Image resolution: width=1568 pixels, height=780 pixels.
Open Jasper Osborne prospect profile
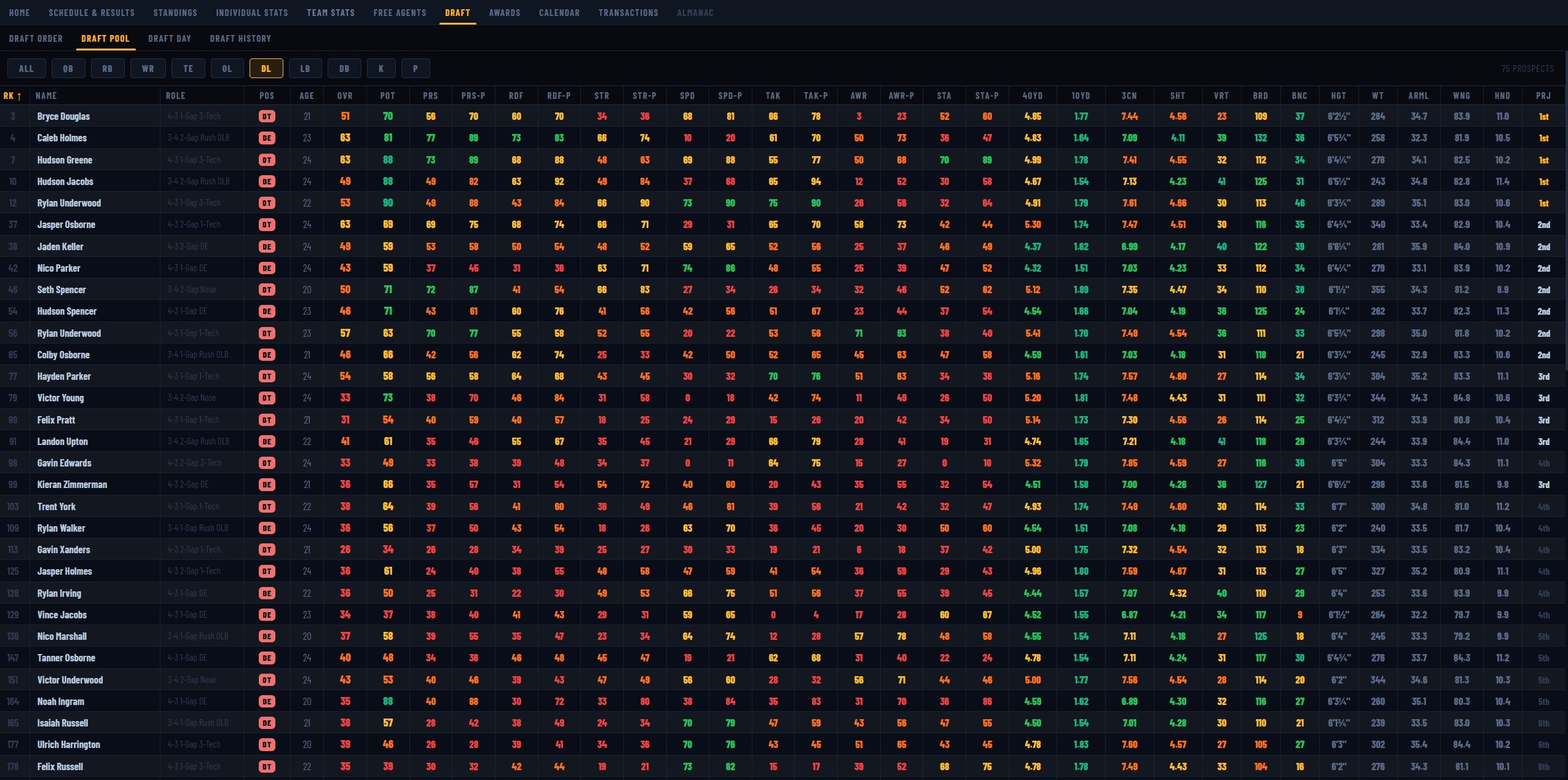(66, 224)
